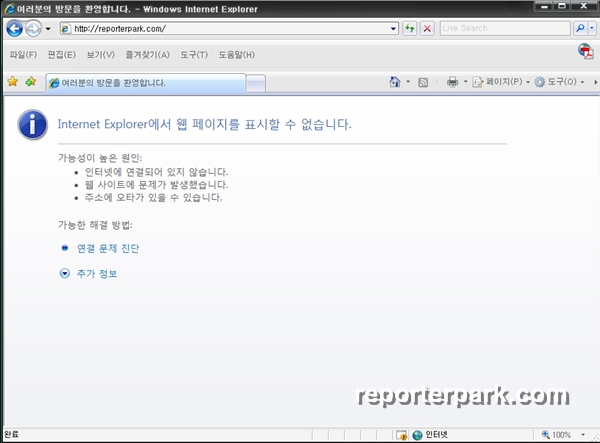Open the 보기(V) menu
Viewport: 600px width, 443px height.
(x=101, y=55)
